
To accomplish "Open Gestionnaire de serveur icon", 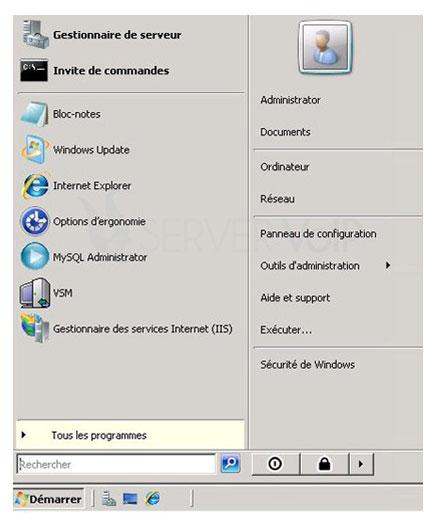I will (x=35, y=34).
